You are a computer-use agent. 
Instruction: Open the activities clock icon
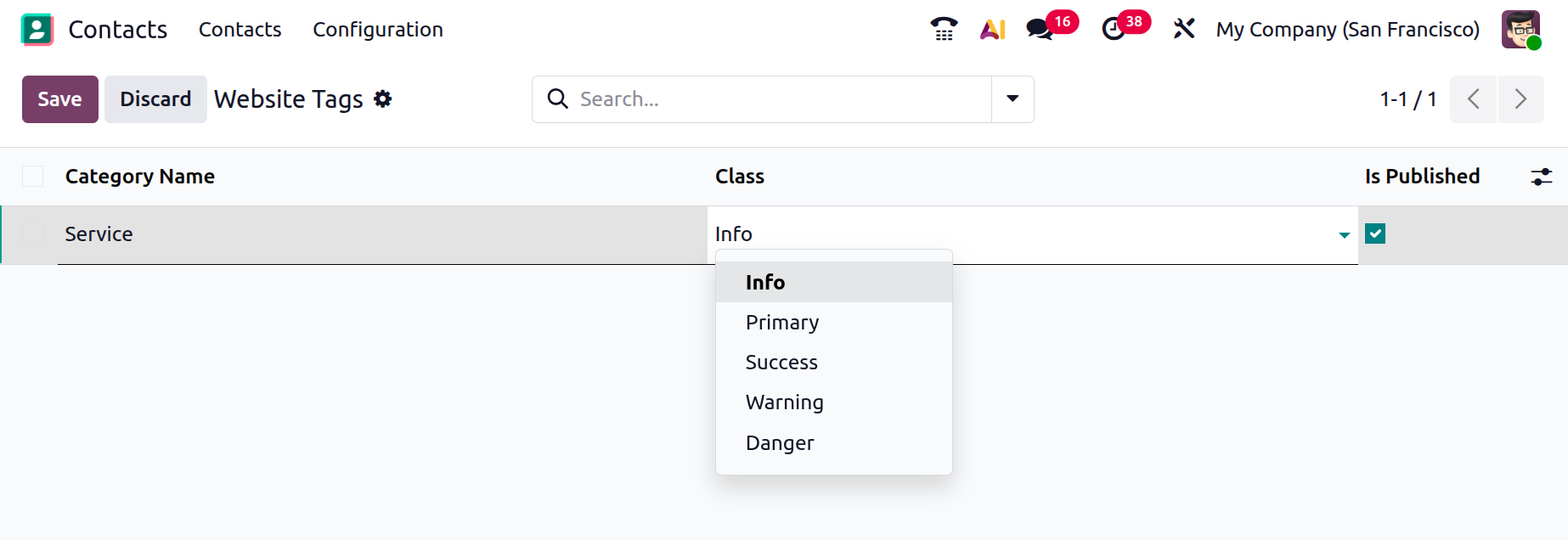click(x=1114, y=30)
